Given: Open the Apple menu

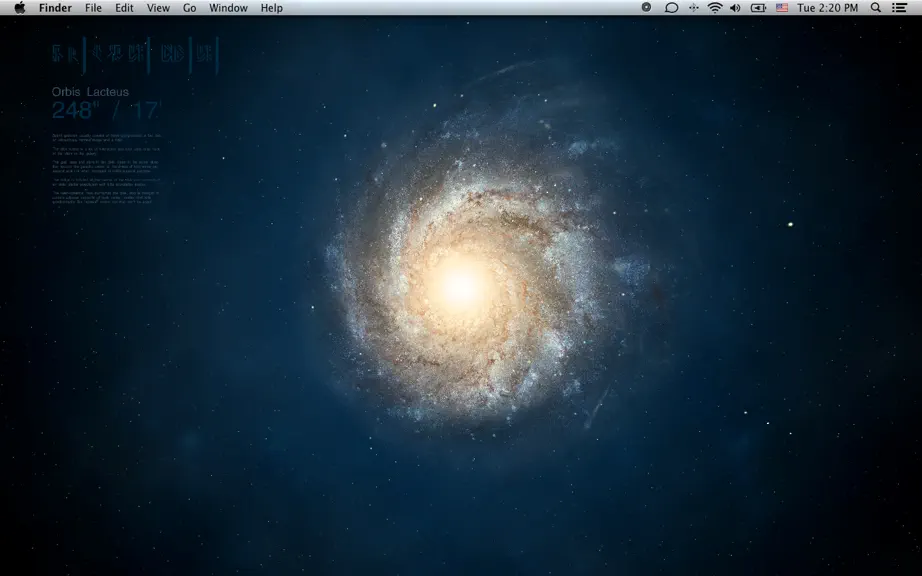Looking at the screenshot, I should point(19,8).
